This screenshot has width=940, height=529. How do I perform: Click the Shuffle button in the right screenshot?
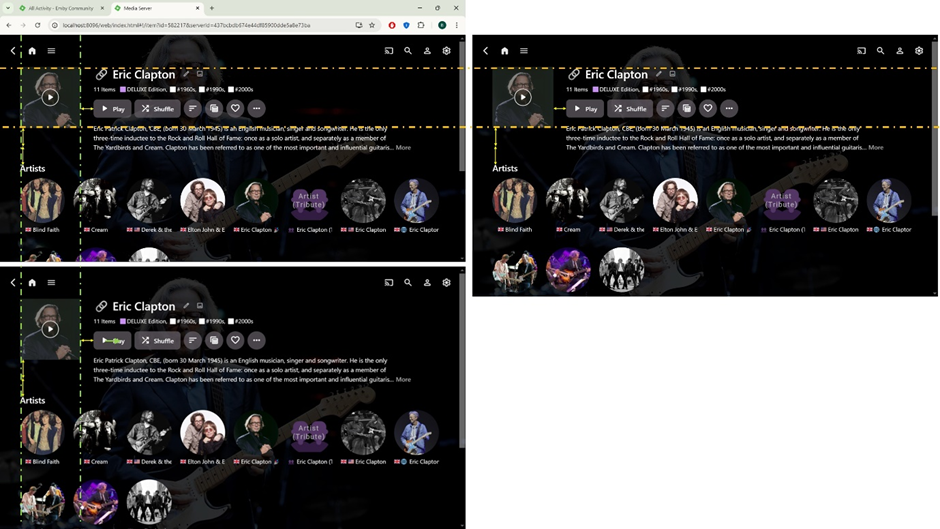point(629,109)
